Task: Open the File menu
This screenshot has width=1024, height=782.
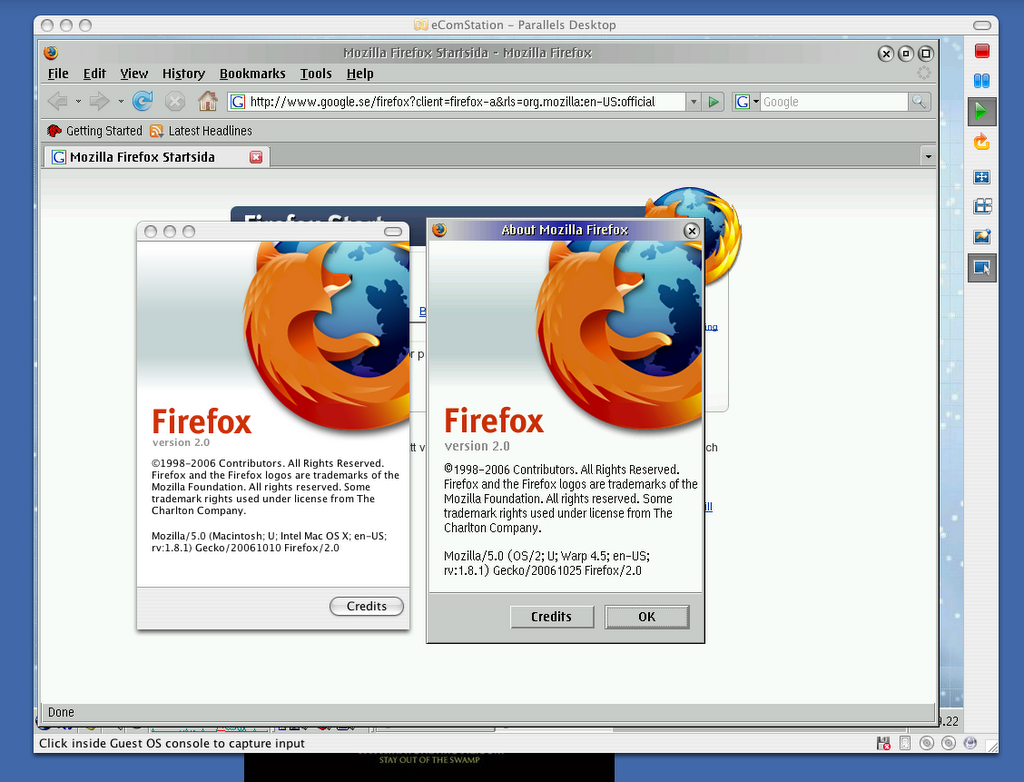Action: tap(58, 73)
